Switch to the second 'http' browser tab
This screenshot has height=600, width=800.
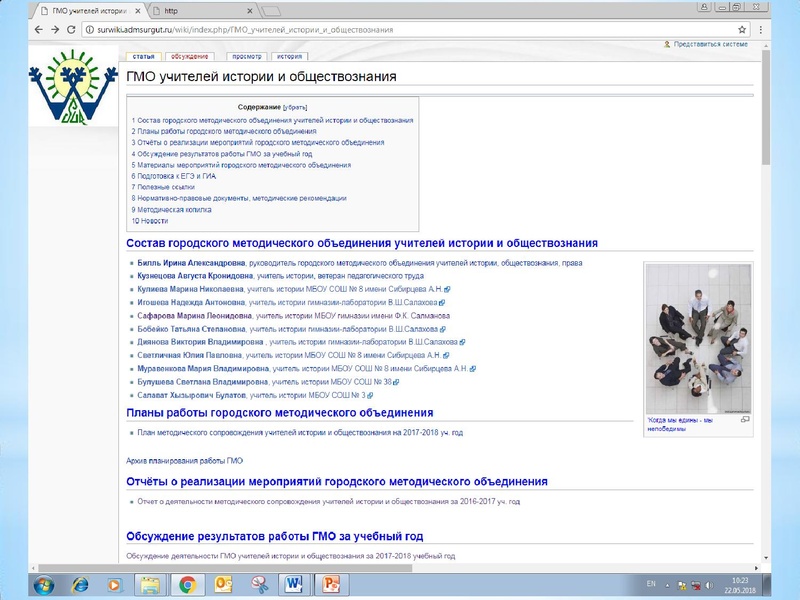click(200, 9)
